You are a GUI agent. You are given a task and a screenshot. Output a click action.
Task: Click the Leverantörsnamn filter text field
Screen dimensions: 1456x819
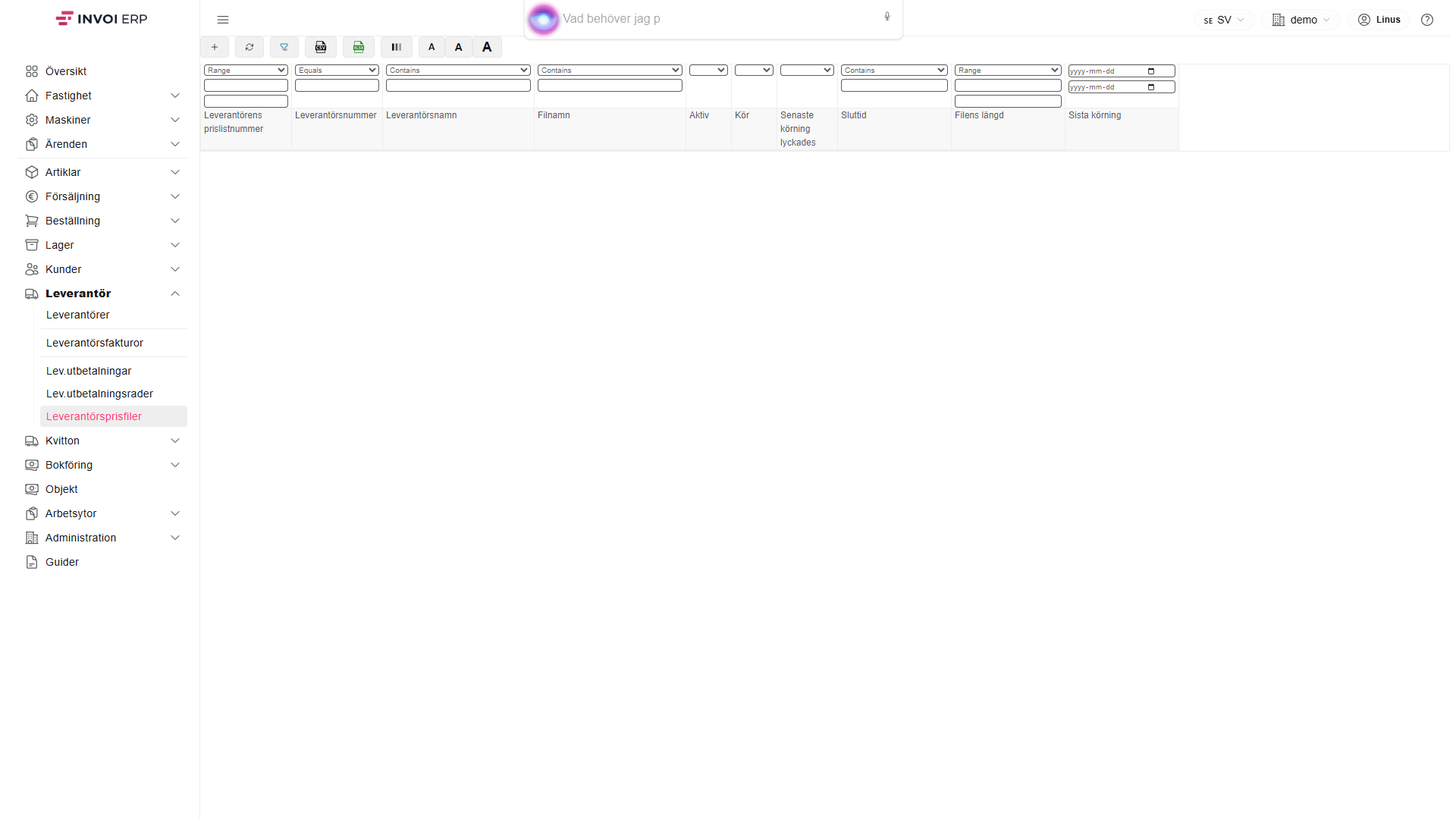click(458, 86)
